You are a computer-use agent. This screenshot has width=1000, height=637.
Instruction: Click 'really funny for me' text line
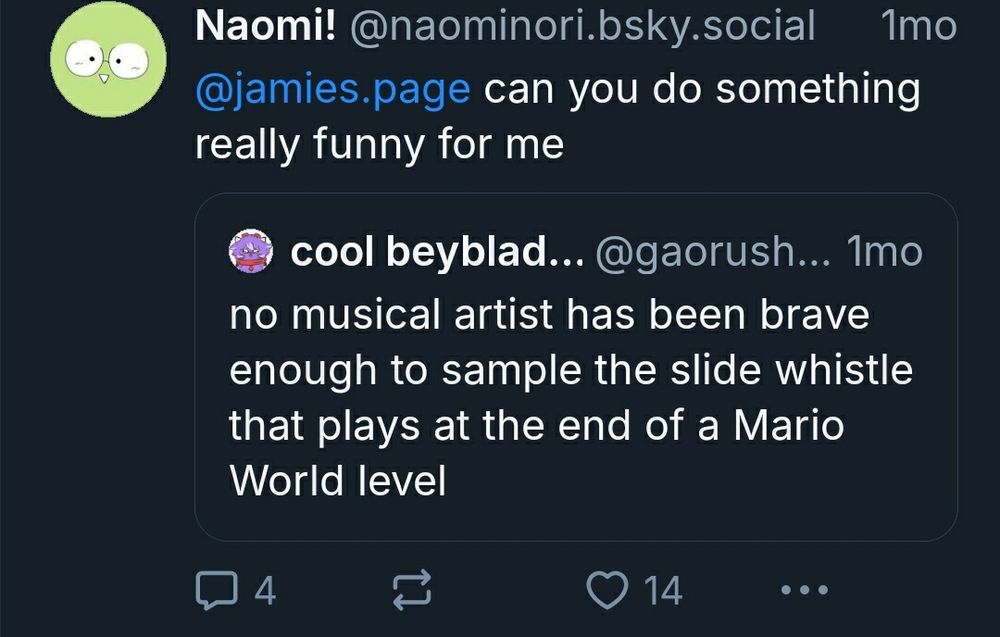click(379, 145)
